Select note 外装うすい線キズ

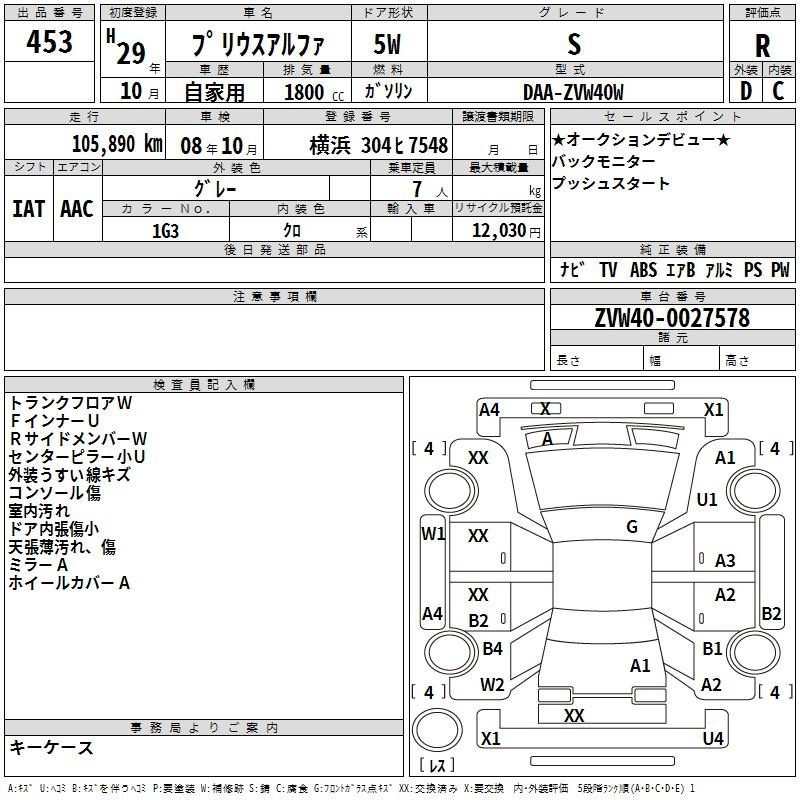tap(69, 475)
